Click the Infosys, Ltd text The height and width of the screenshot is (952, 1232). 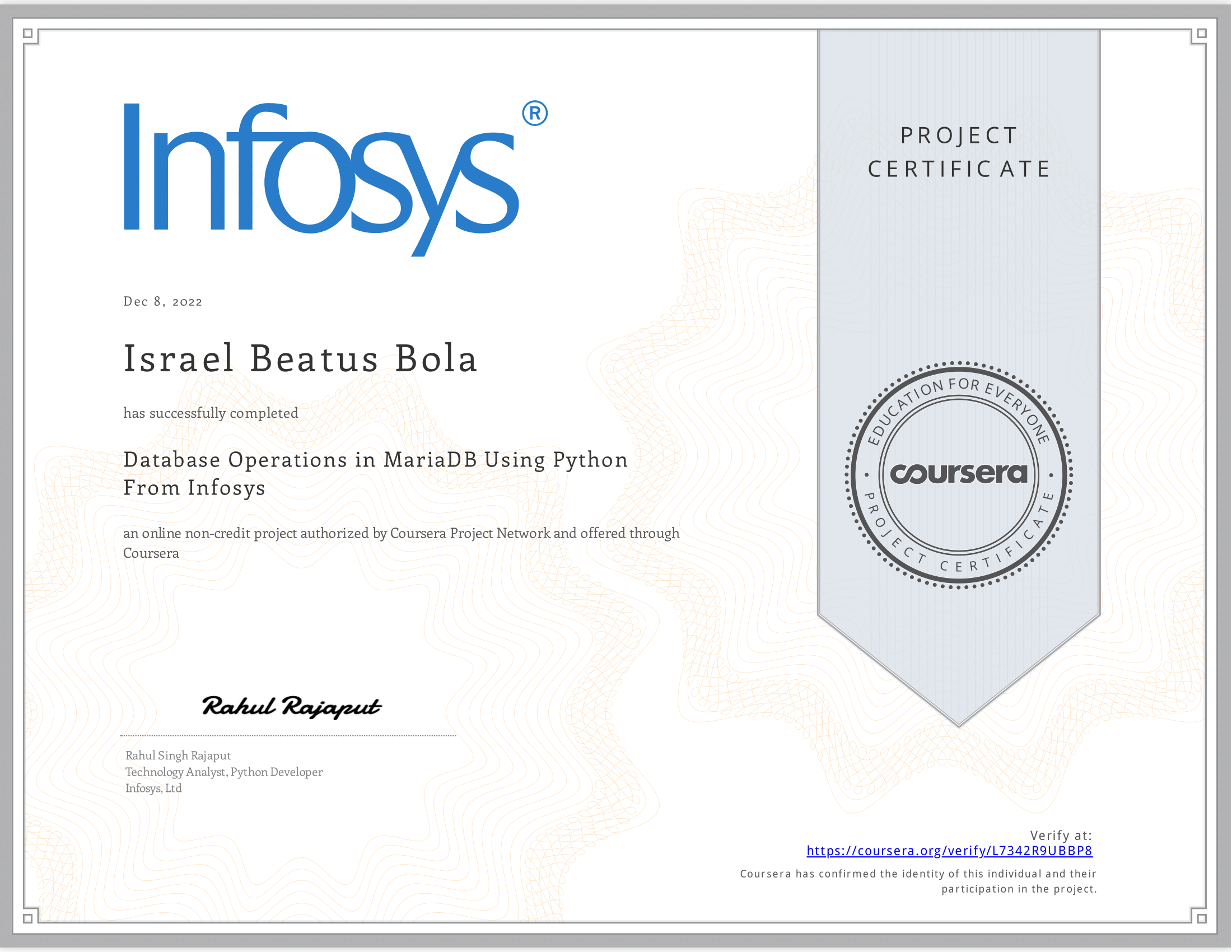153,788
